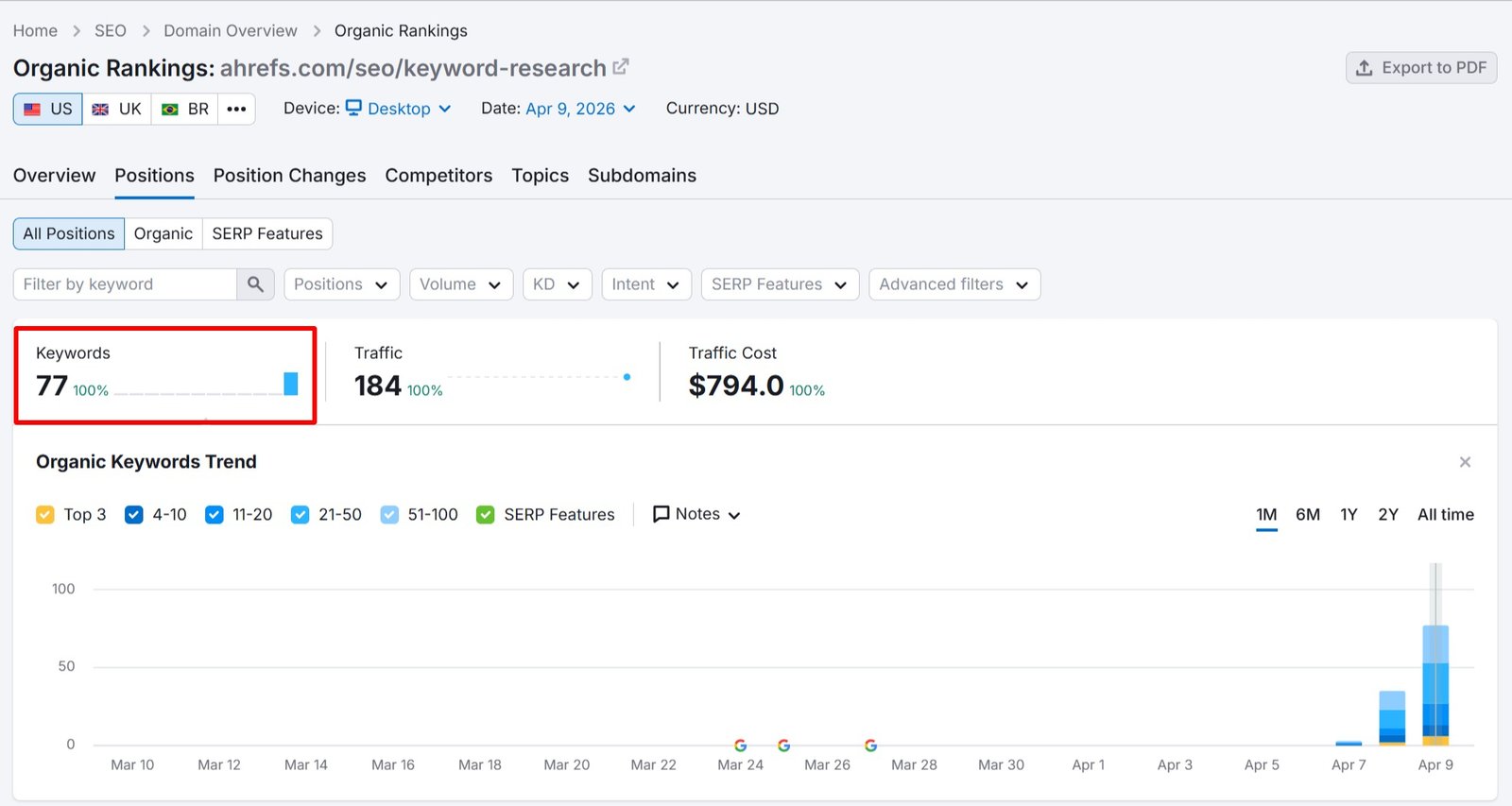Expand the Intent filter dropdown

(646, 284)
